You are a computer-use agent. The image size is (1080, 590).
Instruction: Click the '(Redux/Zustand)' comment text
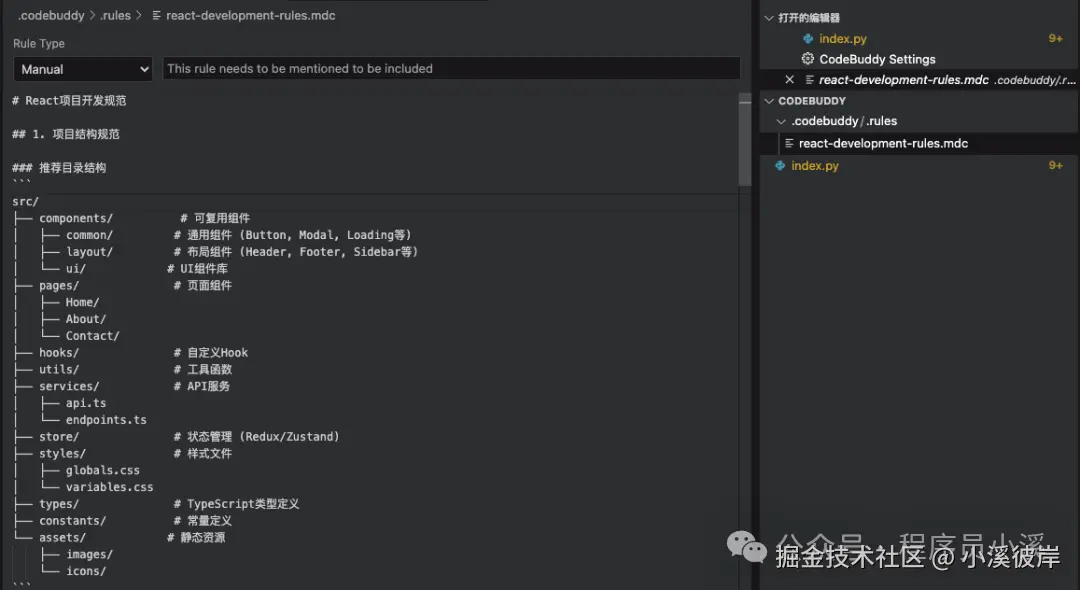289,437
